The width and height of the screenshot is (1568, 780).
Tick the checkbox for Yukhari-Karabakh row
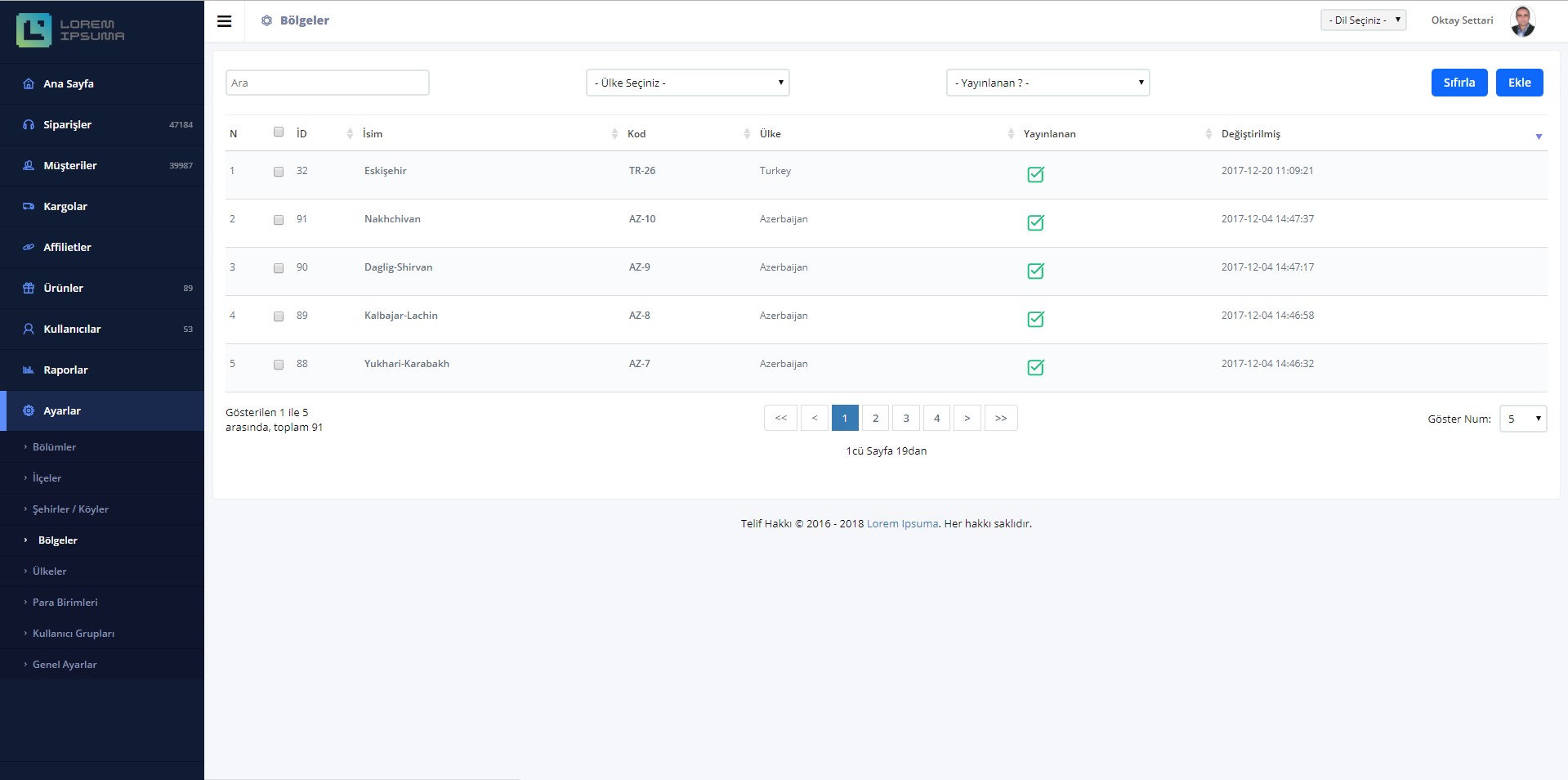[279, 365]
